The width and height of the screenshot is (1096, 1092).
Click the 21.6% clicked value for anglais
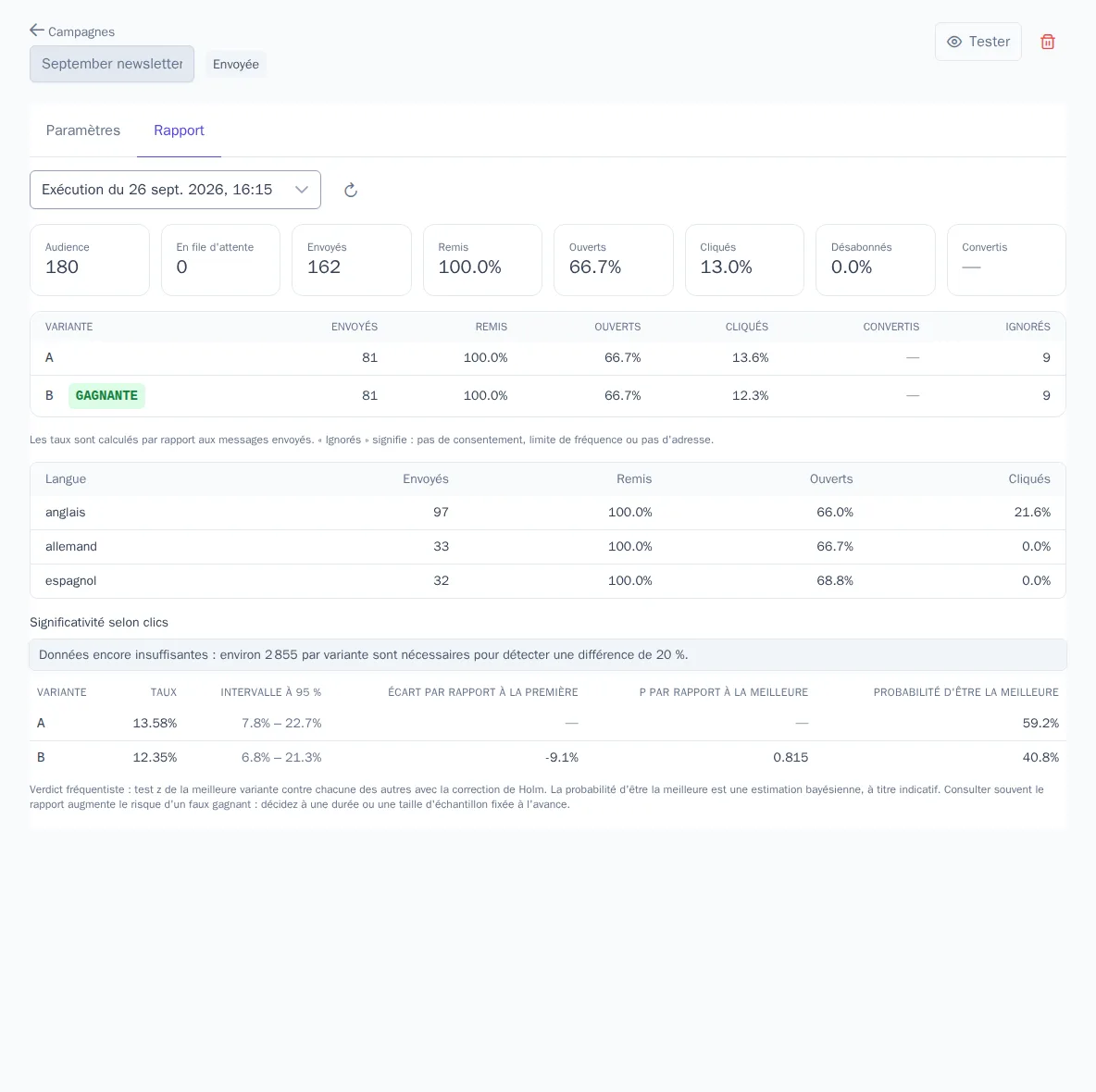[x=1032, y=512]
